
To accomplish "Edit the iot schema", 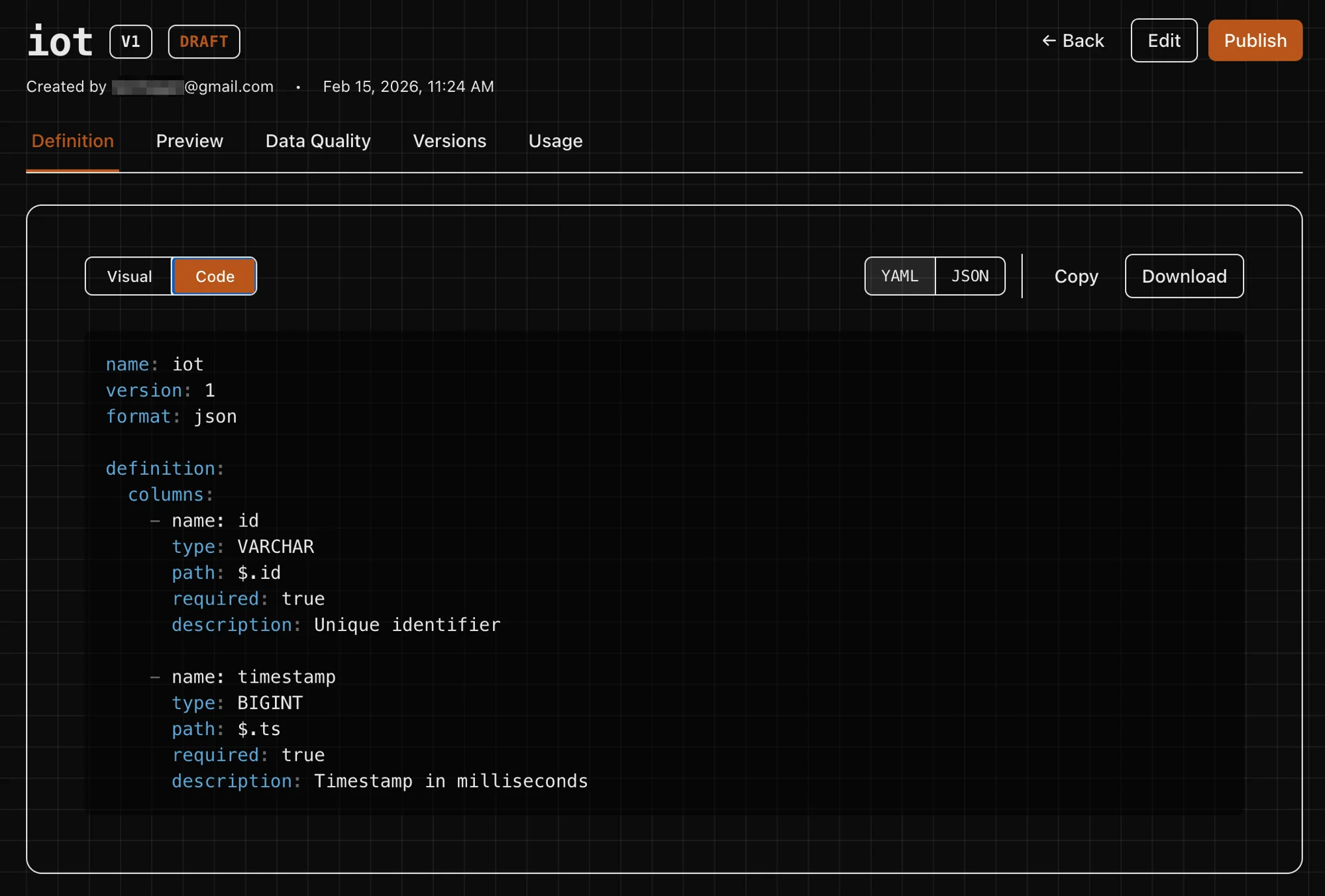I will 1163,40.
